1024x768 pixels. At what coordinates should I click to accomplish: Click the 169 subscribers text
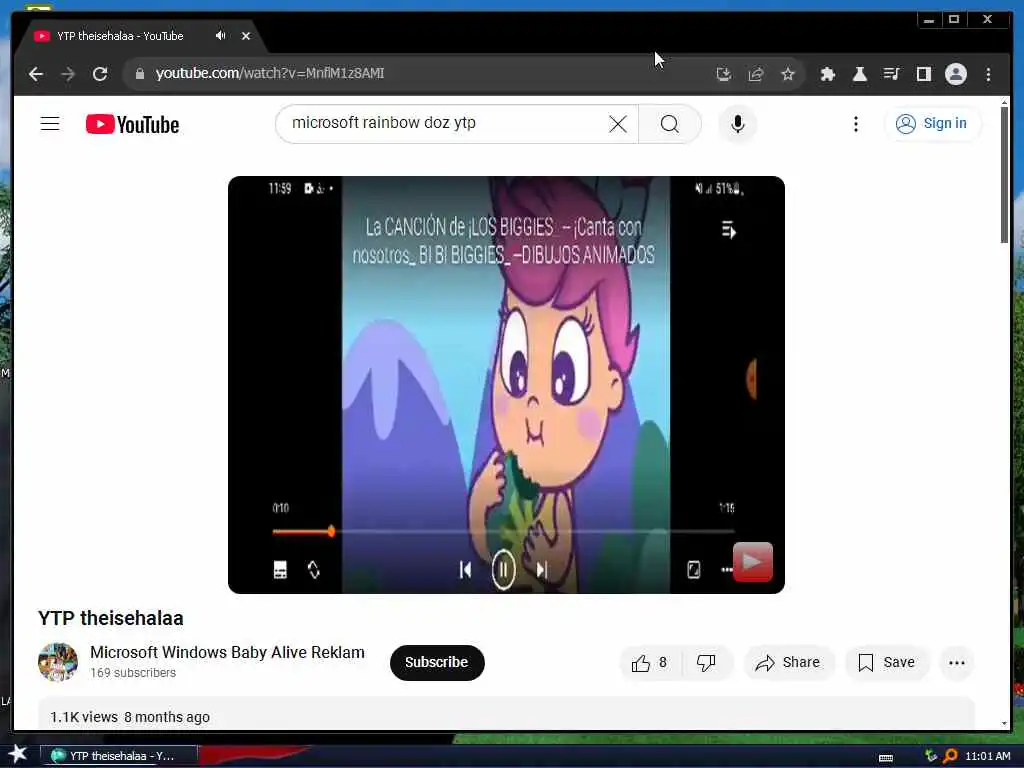(133, 673)
